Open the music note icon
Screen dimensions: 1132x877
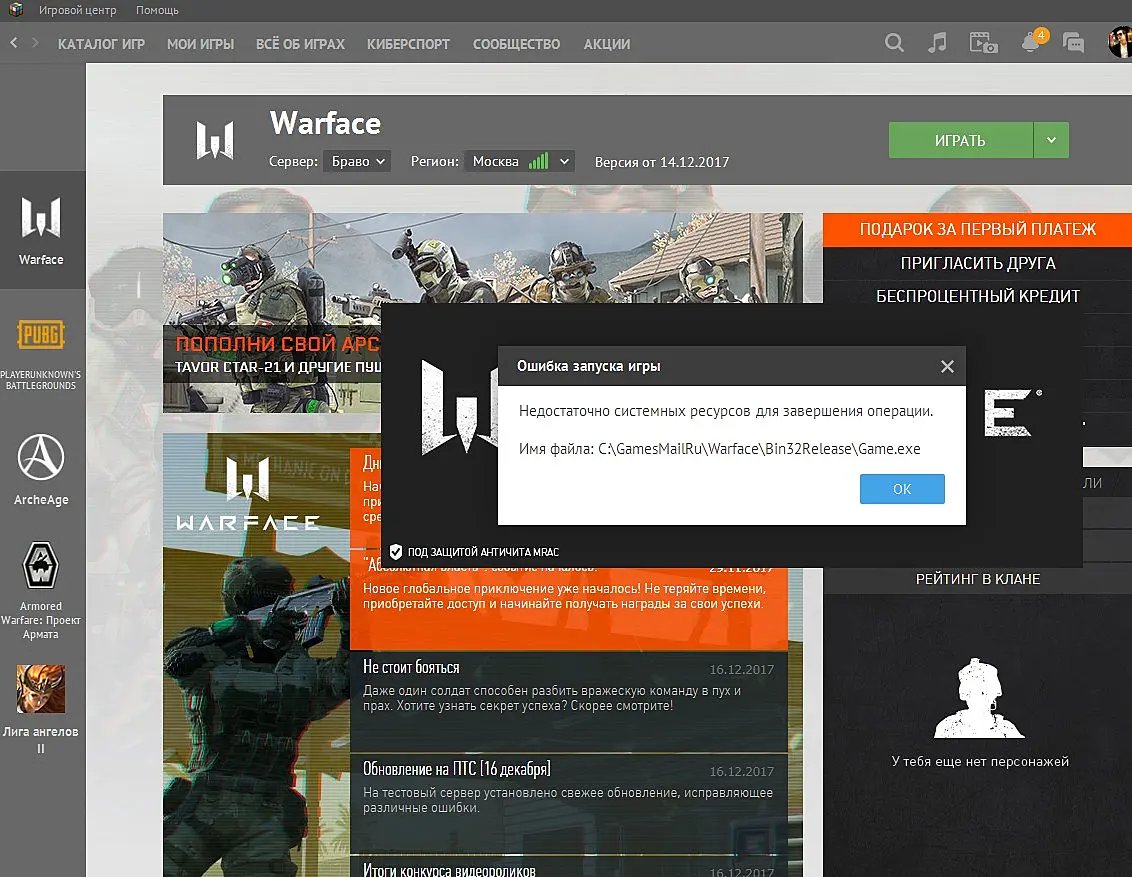[x=937, y=43]
